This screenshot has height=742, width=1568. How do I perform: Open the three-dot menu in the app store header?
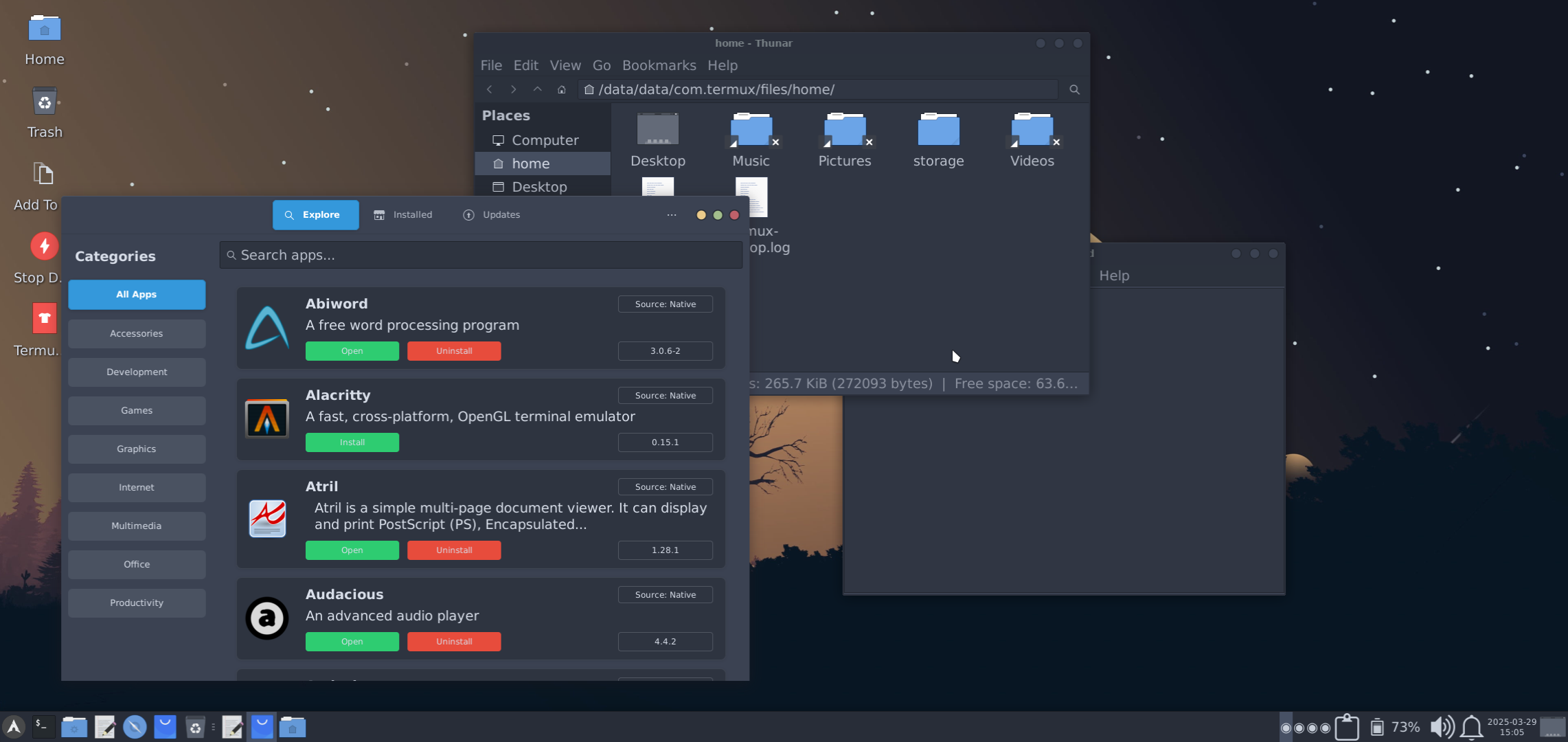pyautogui.click(x=672, y=215)
